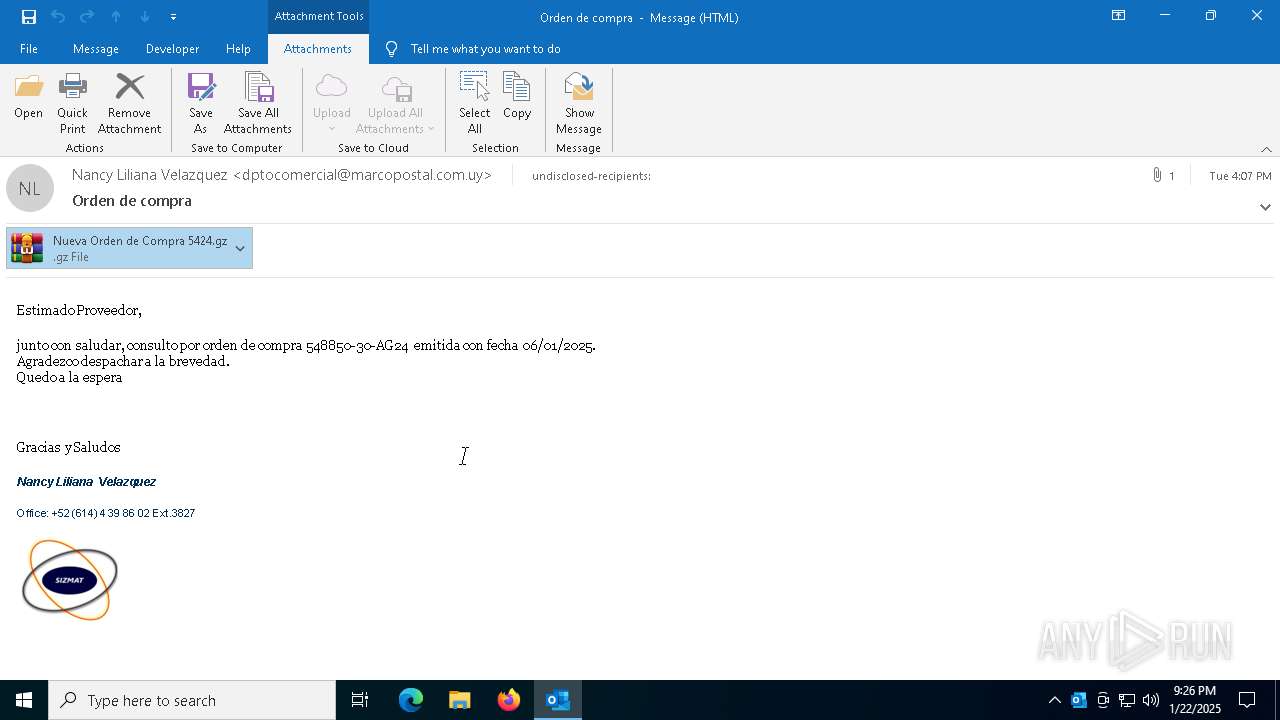
Task: Open the File menu
Action: click(29, 49)
